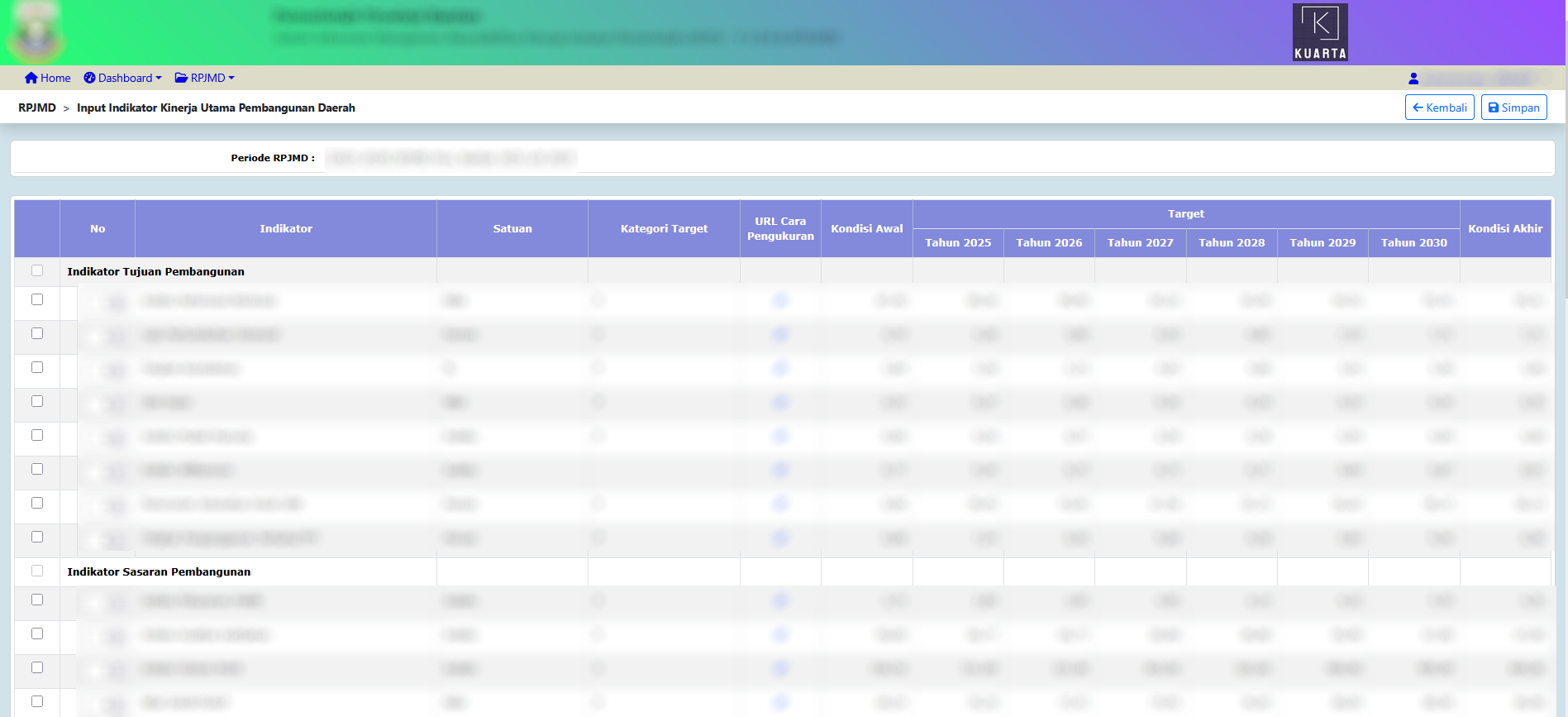This screenshot has width=1568, height=717.
Task: Click the Home house icon in the navbar
Action: coord(31,78)
